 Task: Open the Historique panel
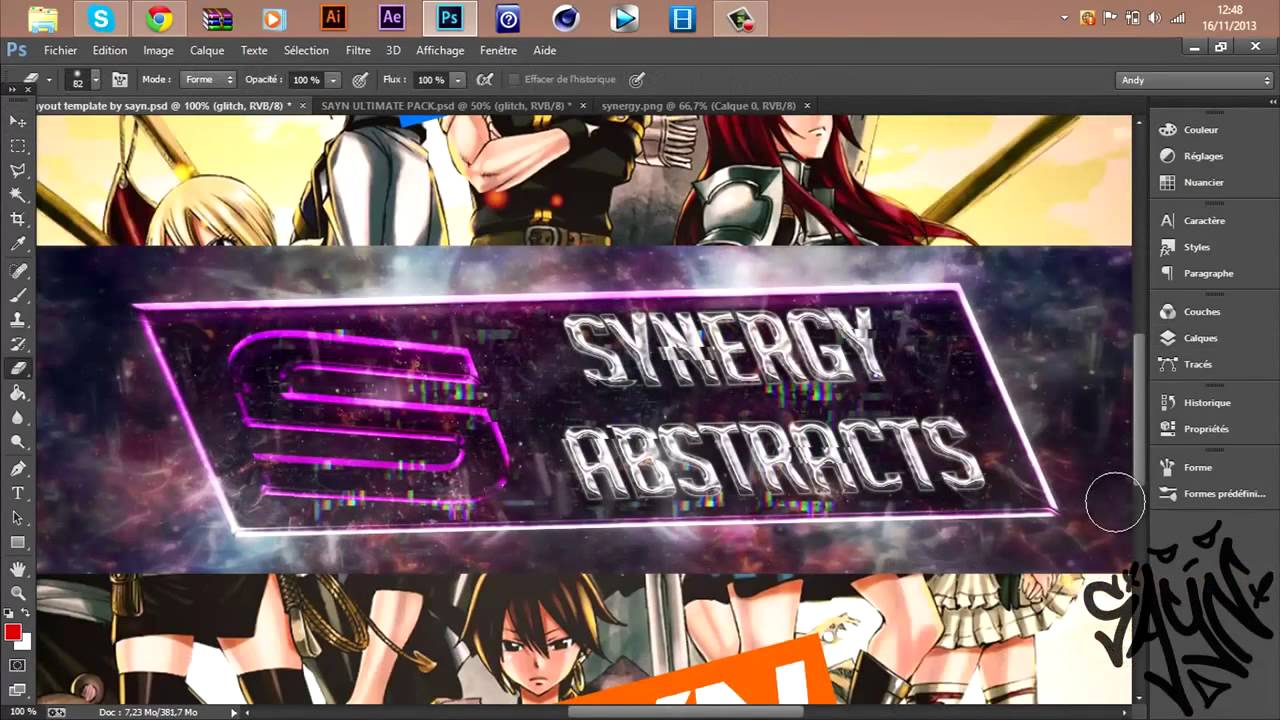(1206, 402)
